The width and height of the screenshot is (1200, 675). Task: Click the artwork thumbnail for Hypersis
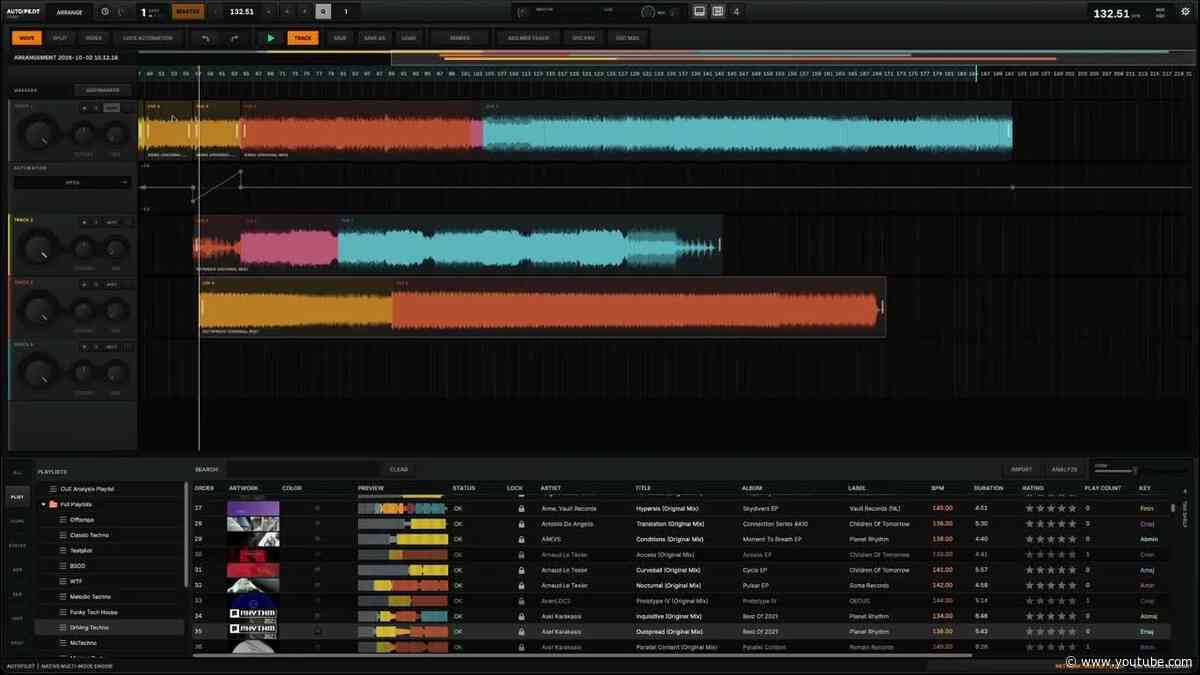tap(253, 509)
